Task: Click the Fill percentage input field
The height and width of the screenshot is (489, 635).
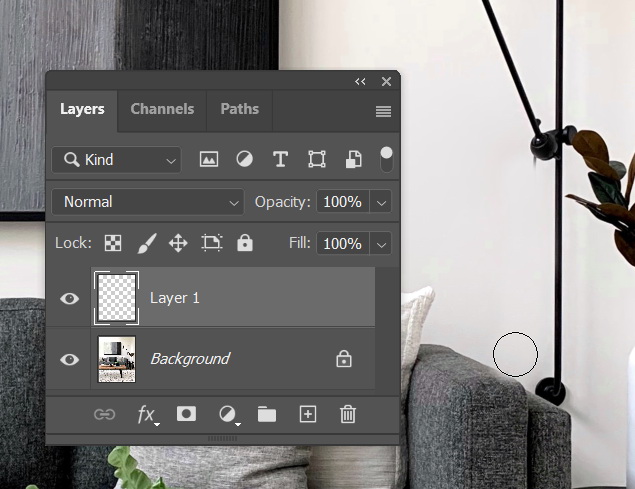Action: pyautogui.click(x=342, y=243)
